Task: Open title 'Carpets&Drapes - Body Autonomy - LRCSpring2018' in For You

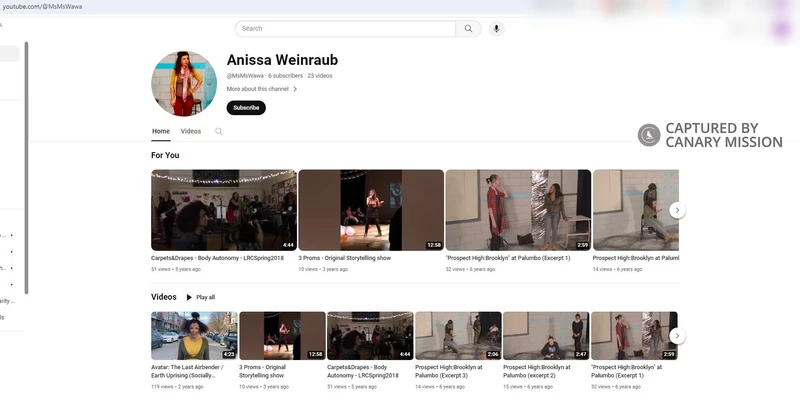Action: pos(217,258)
